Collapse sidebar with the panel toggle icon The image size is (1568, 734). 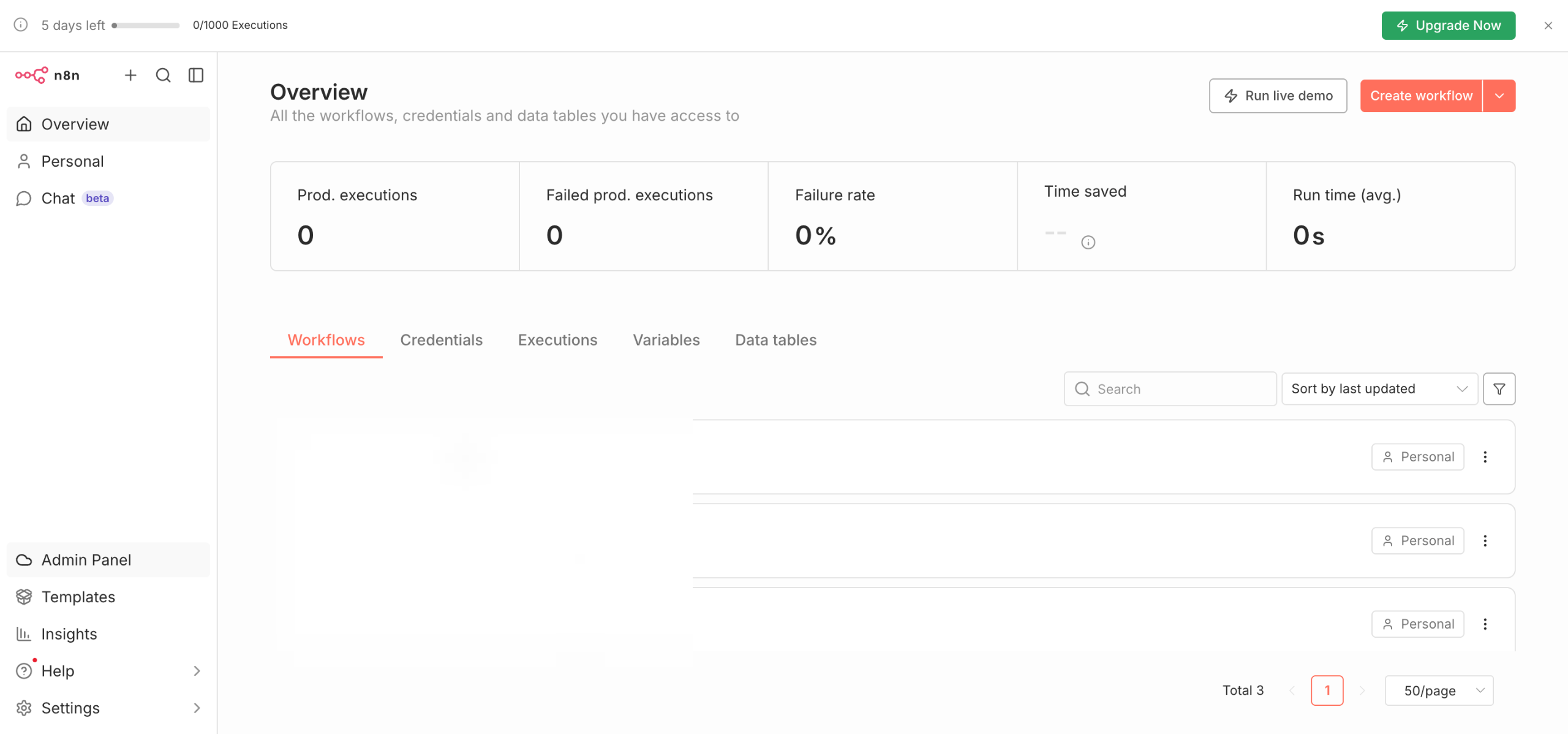tap(196, 75)
